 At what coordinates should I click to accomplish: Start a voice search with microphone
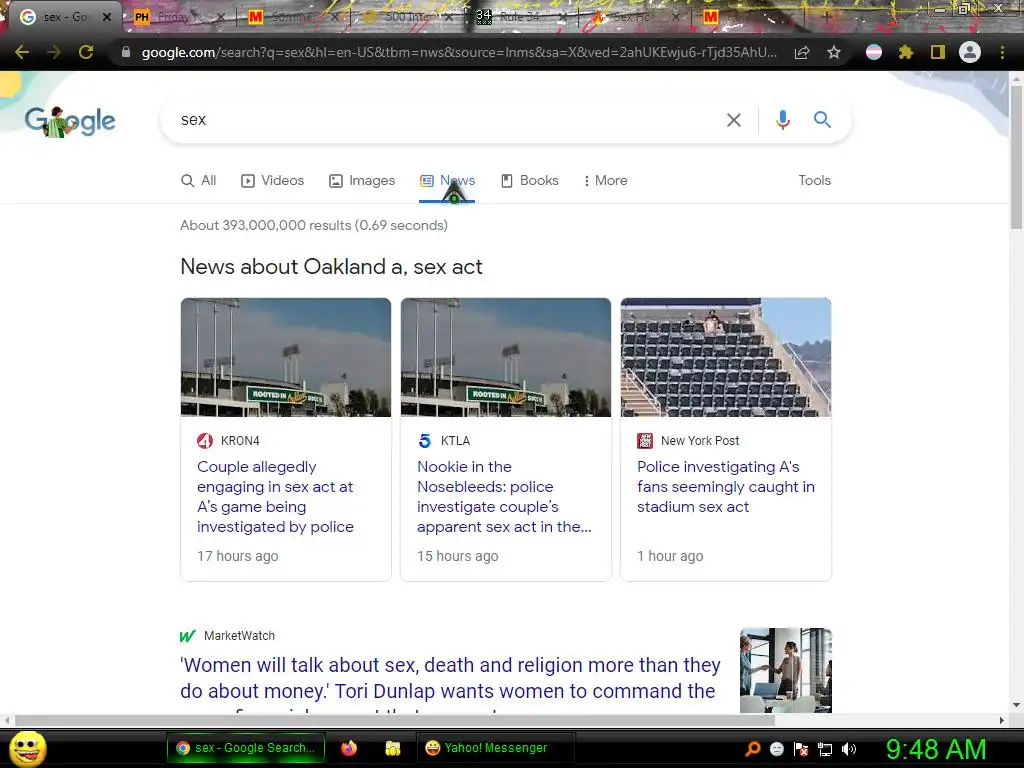[782, 120]
